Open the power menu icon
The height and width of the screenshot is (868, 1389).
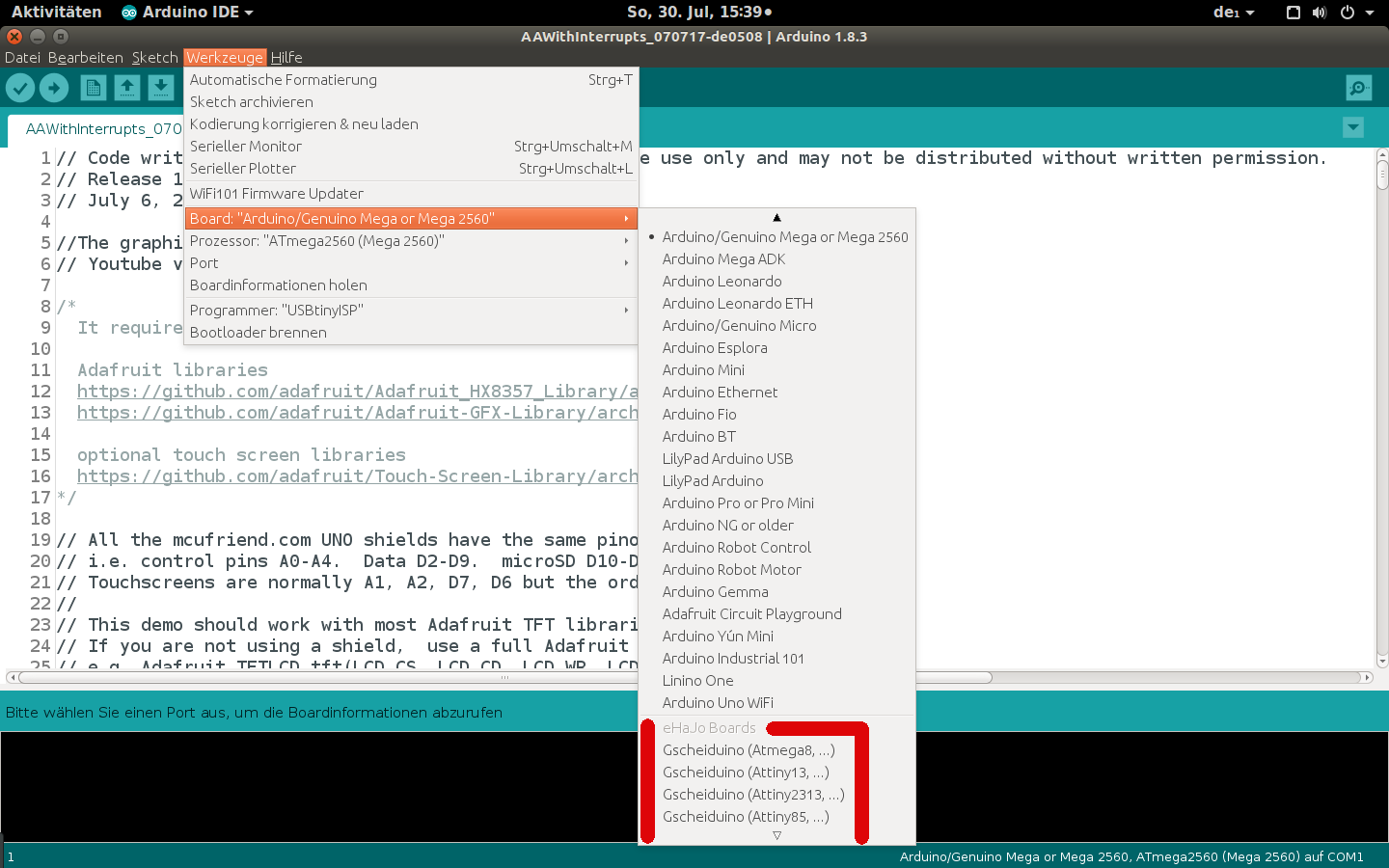coord(1348,13)
